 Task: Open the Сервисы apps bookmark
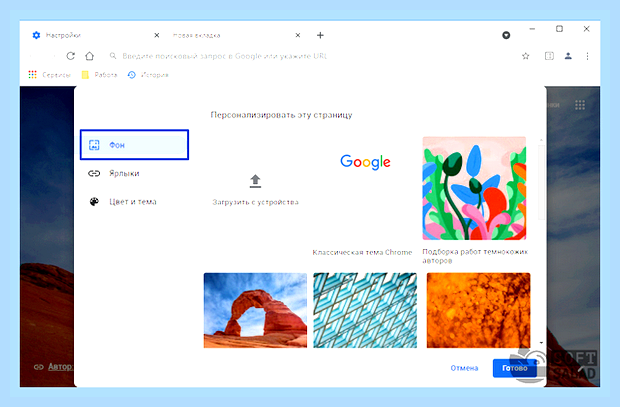(49, 75)
